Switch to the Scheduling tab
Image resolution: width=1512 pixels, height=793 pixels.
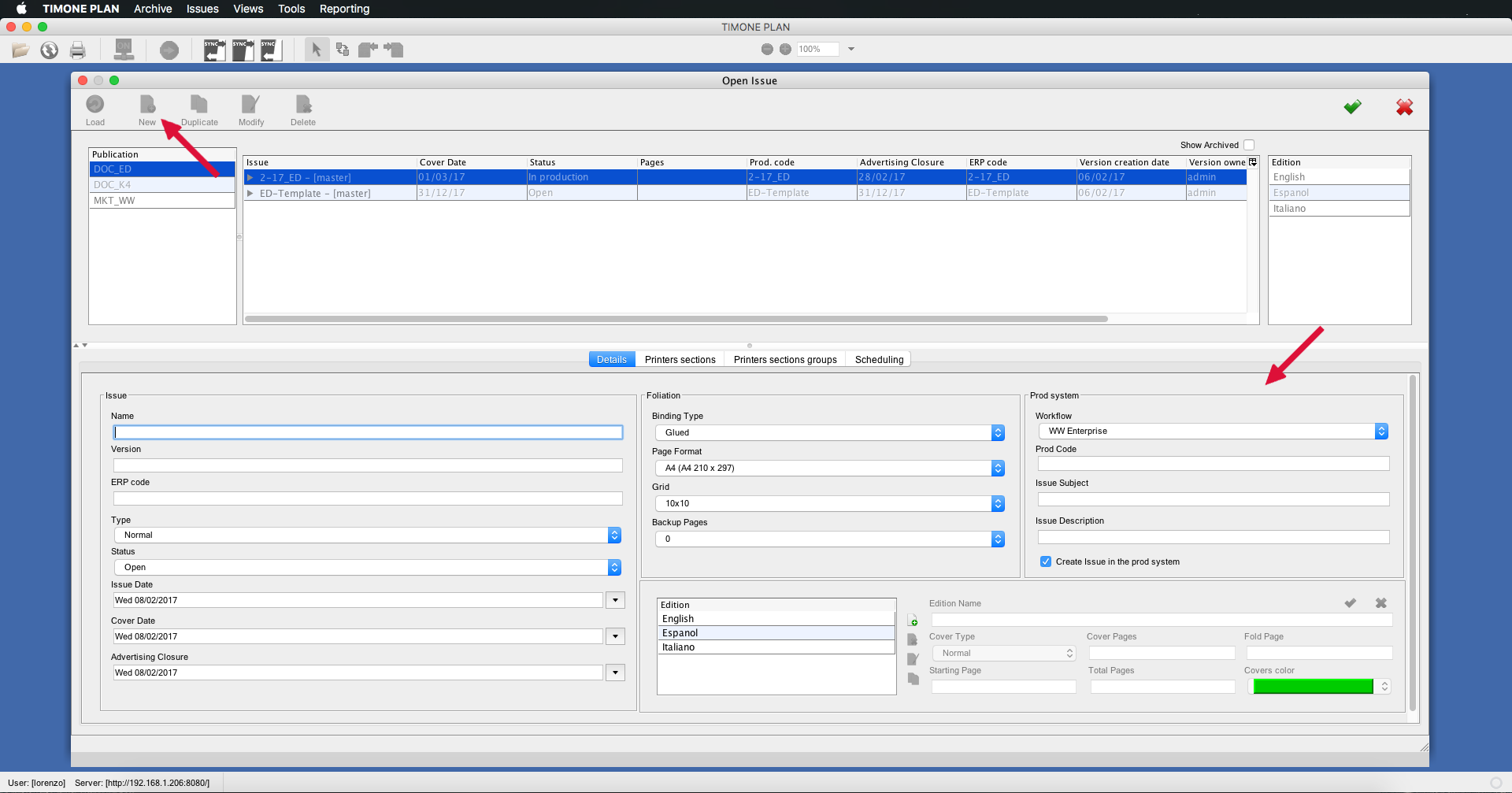tap(879, 359)
